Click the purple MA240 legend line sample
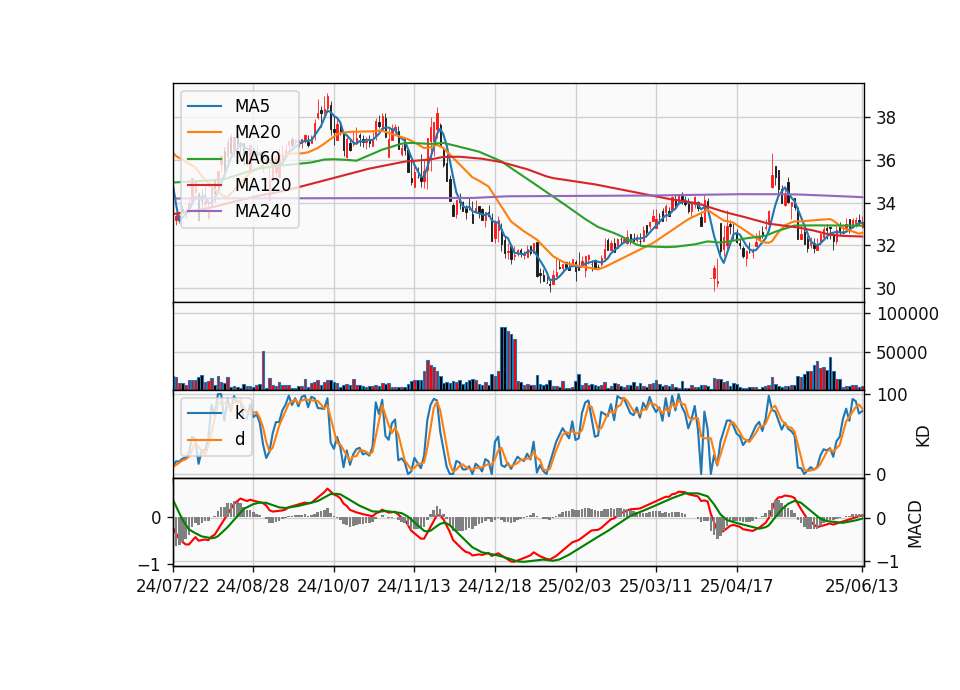This screenshot has width=960, height=690. [204, 211]
